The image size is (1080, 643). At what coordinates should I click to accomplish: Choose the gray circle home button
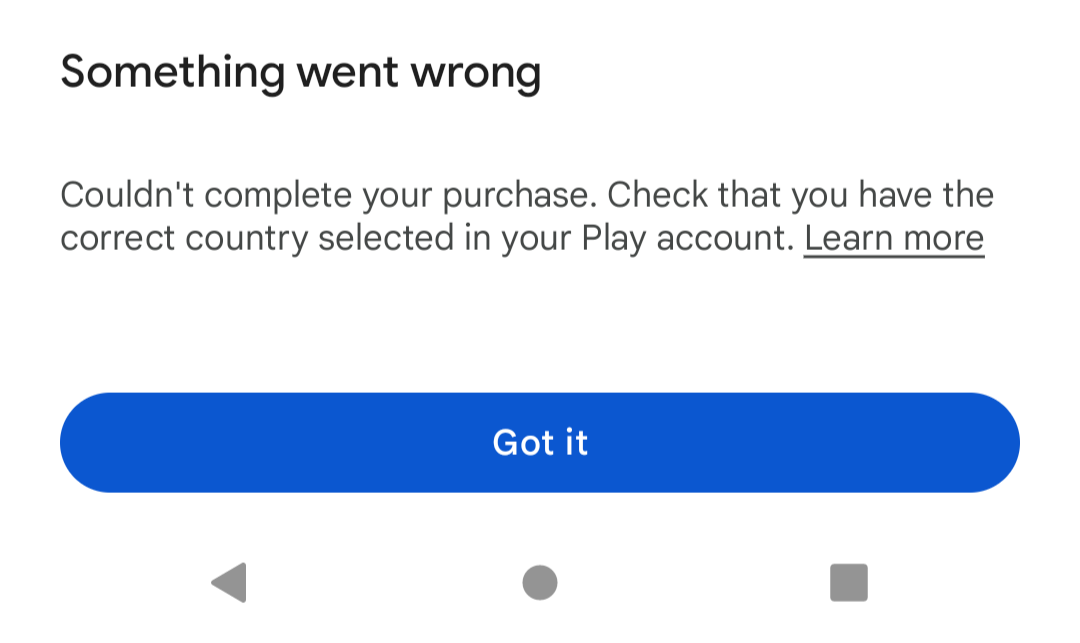(x=540, y=582)
